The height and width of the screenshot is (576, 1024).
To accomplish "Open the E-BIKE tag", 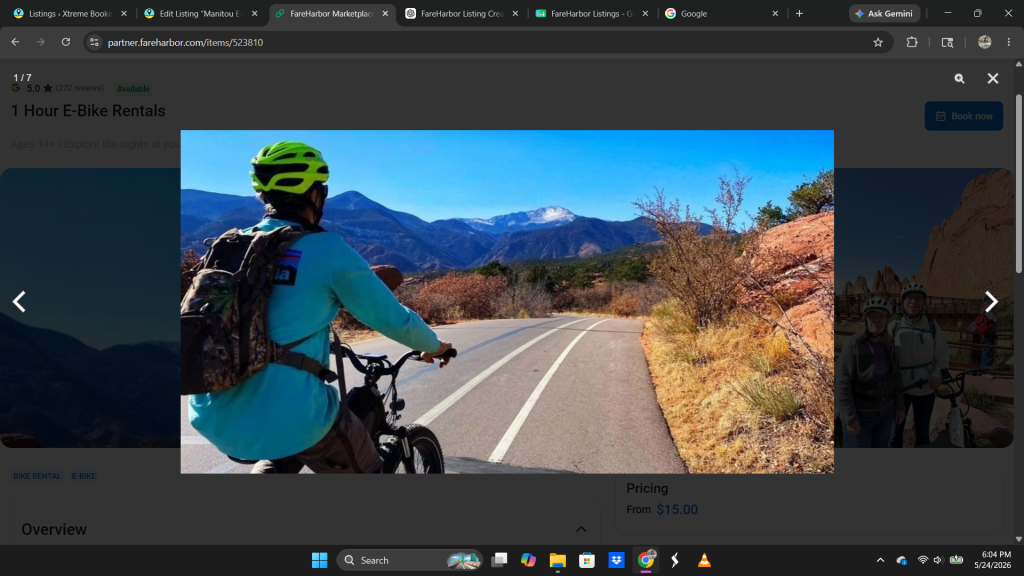I will pyautogui.click(x=84, y=476).
